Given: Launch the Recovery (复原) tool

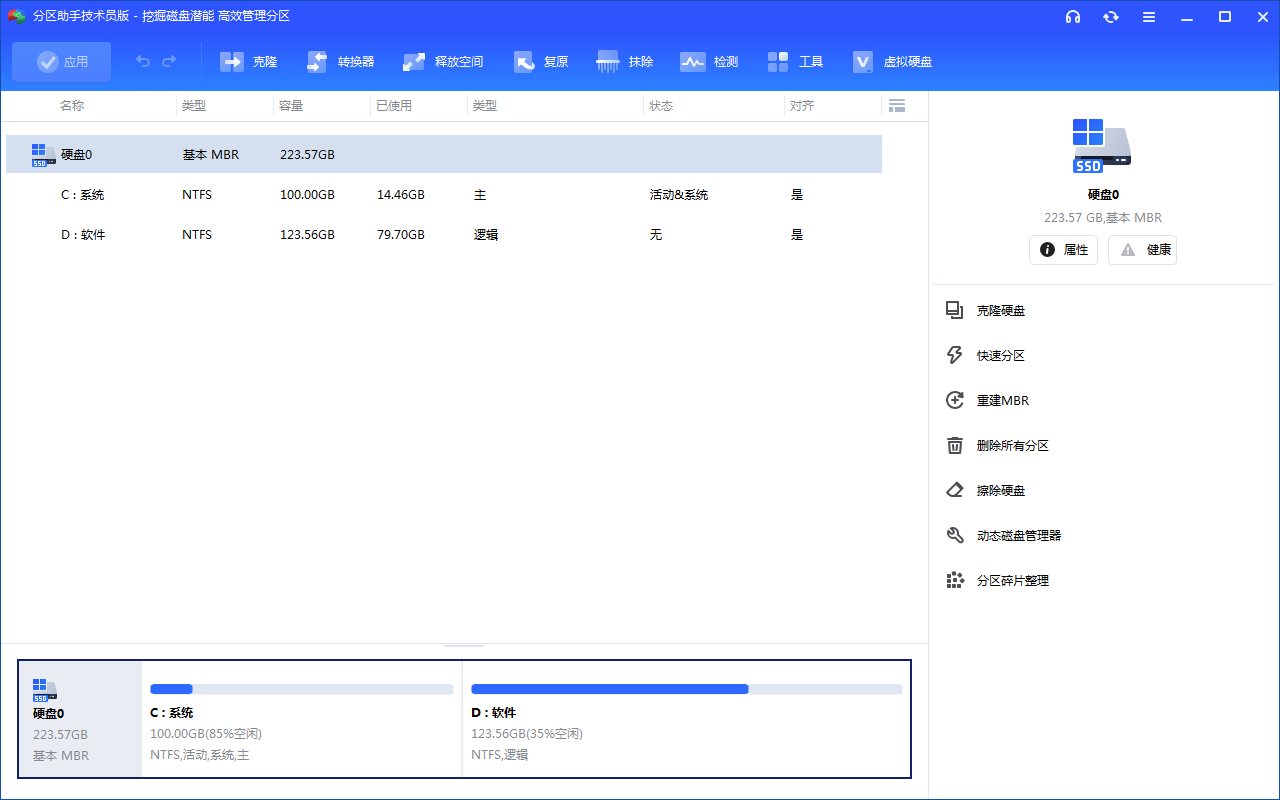Looking at the screenshot, I should click(541, 61).
